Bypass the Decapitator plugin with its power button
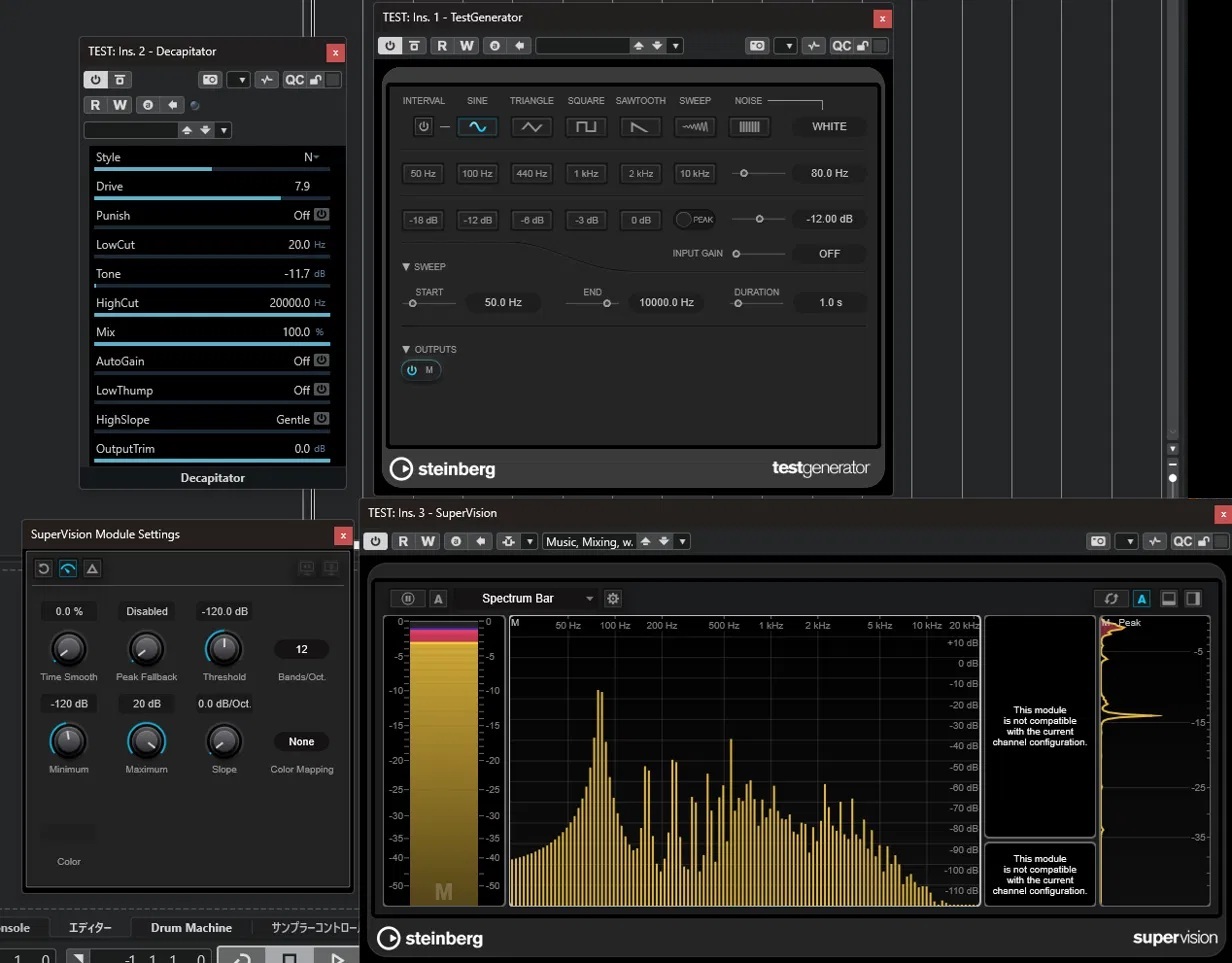 95,80
